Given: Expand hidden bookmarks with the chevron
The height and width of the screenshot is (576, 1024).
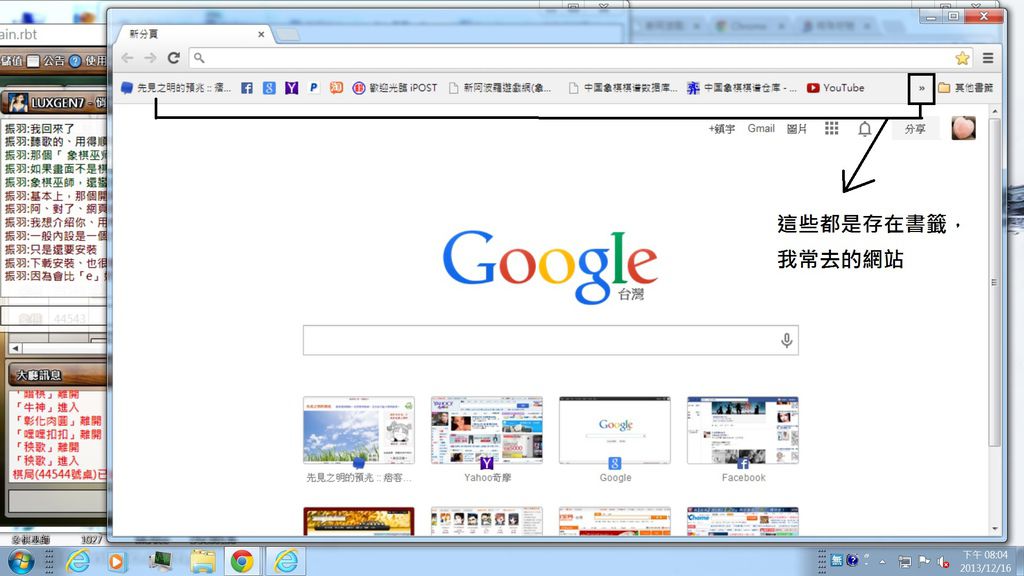Looking at the screenshot, I should coord(921,88).
